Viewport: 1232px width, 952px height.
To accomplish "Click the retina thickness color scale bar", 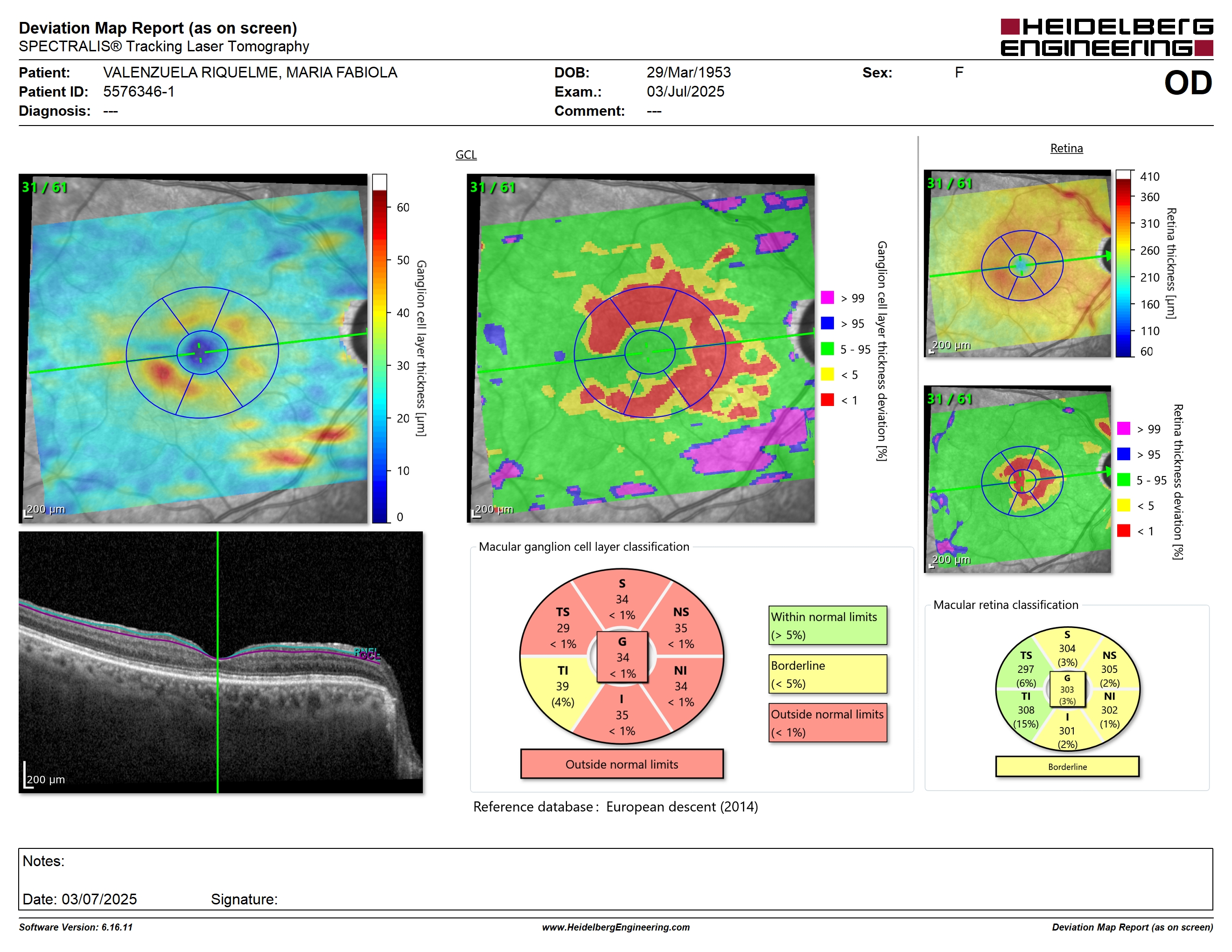I will pos(1124,263).
